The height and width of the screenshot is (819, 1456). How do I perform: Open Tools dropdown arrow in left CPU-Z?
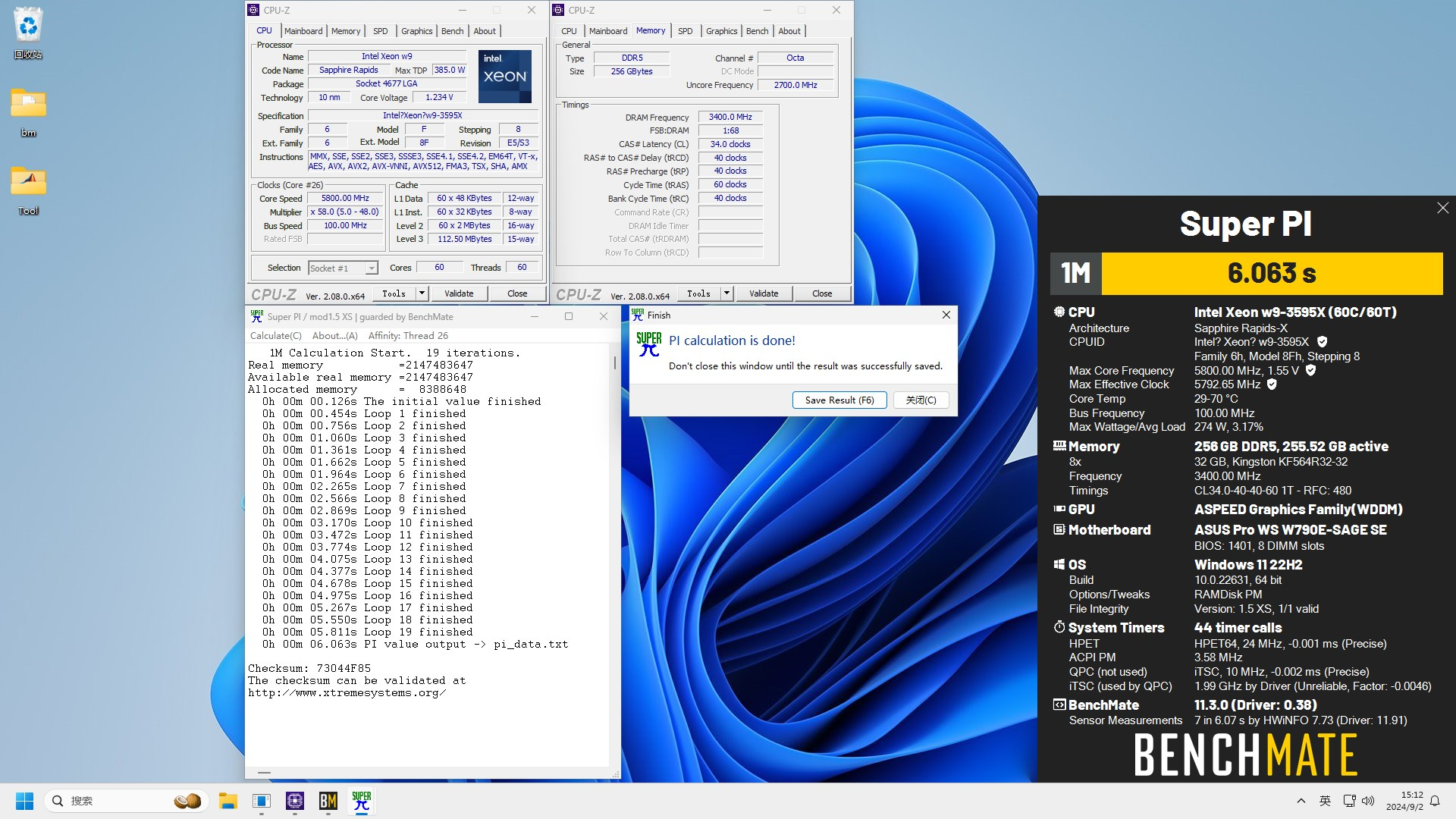(422, 293)
